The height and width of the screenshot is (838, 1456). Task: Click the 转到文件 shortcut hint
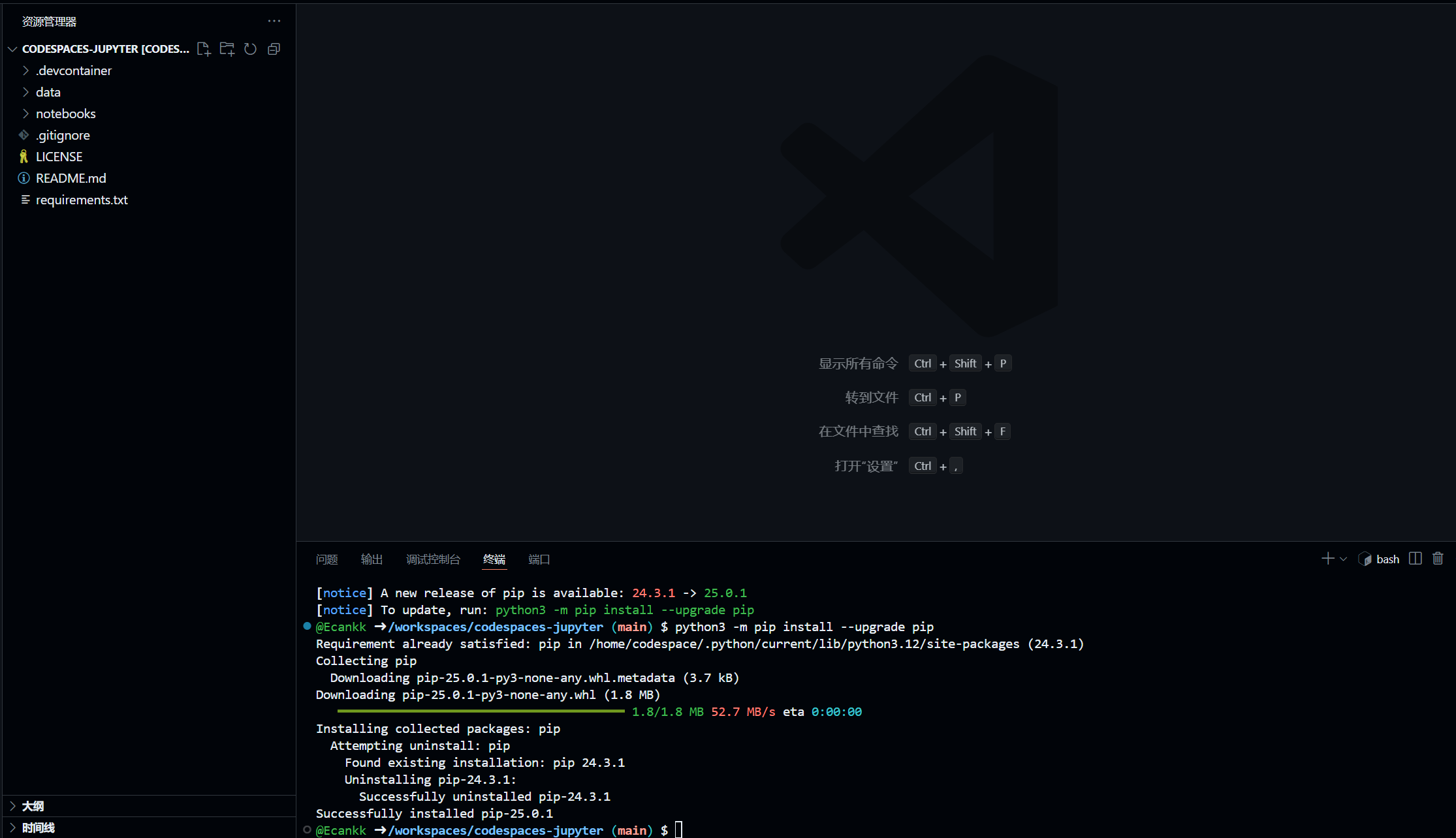tap(872, 397)
